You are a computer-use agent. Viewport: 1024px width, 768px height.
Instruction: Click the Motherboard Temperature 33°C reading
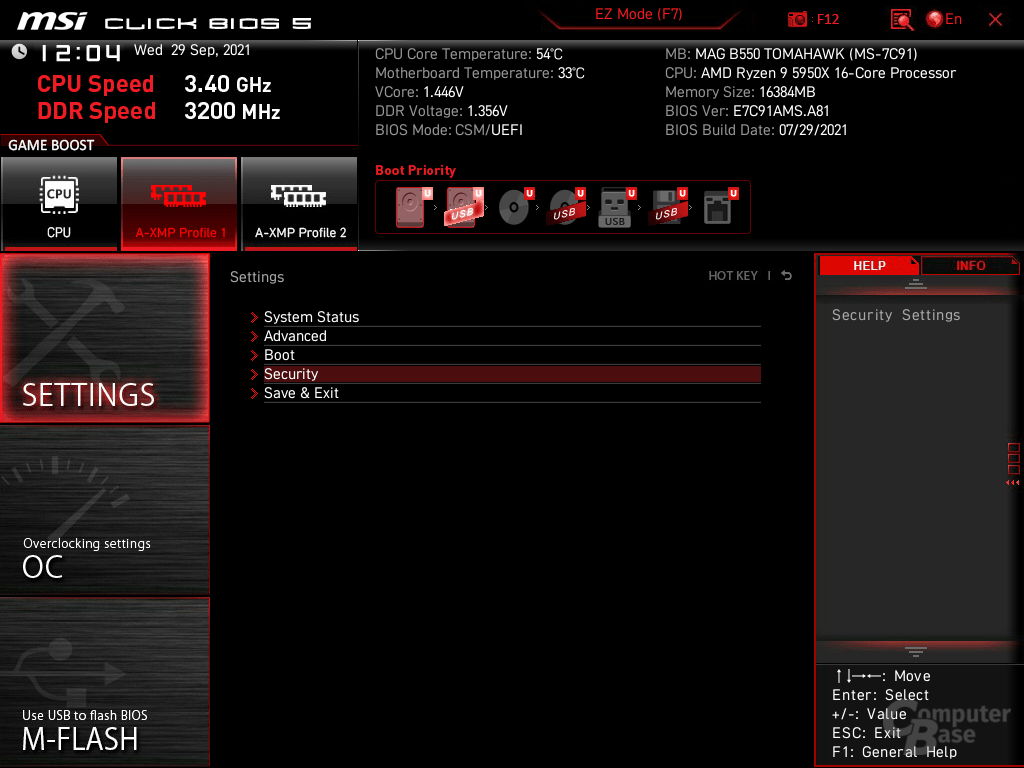479,73
